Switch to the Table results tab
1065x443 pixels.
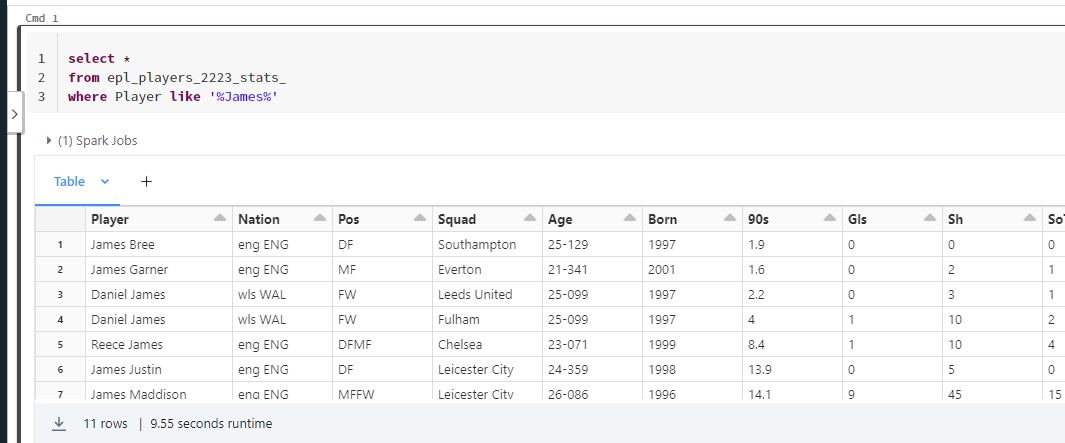point(69,181)
